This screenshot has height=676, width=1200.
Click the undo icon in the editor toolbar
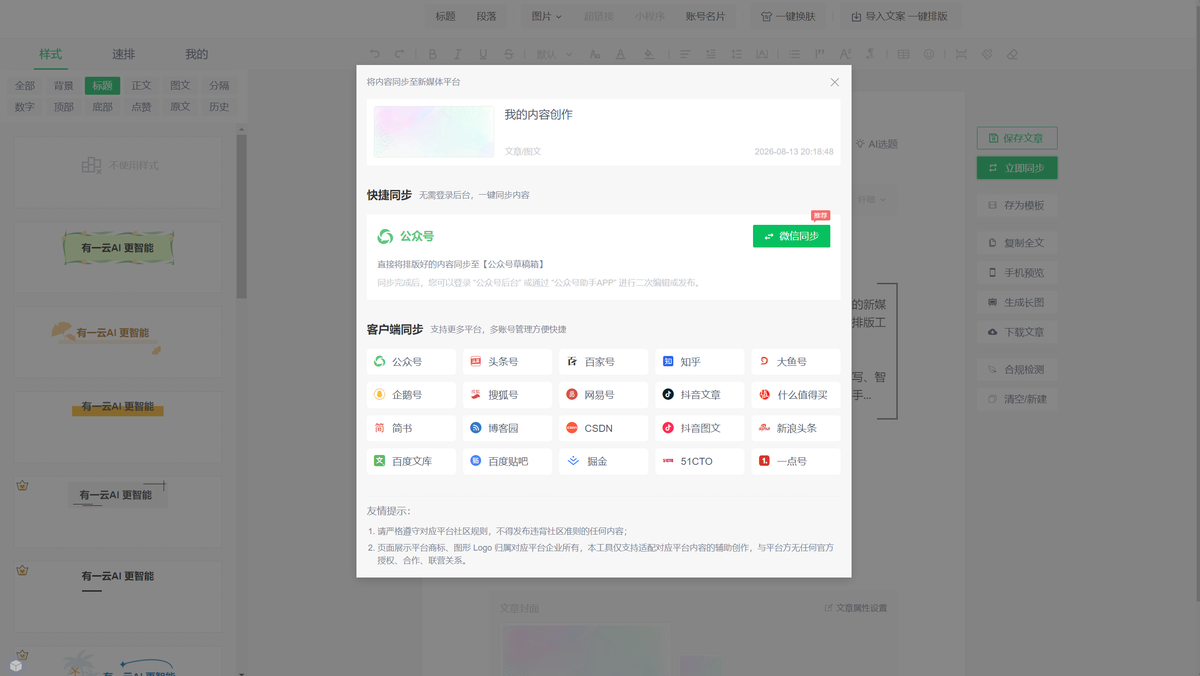click(x=375, y=54)
